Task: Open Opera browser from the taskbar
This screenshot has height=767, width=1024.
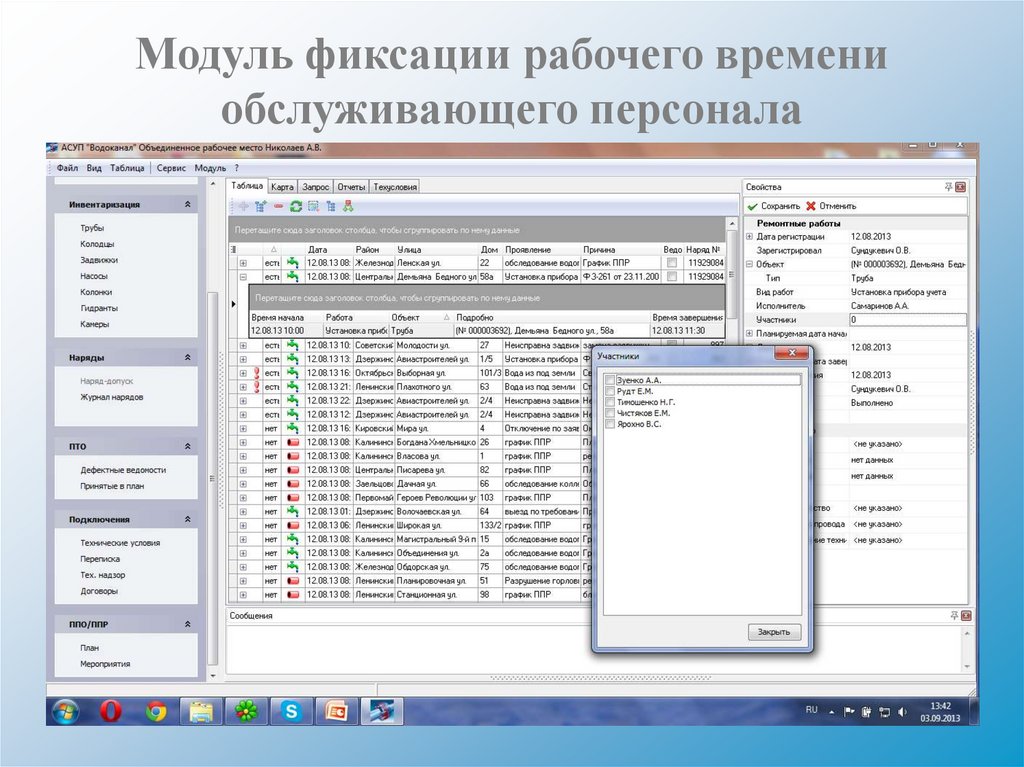Action: [x=110, y=711]
